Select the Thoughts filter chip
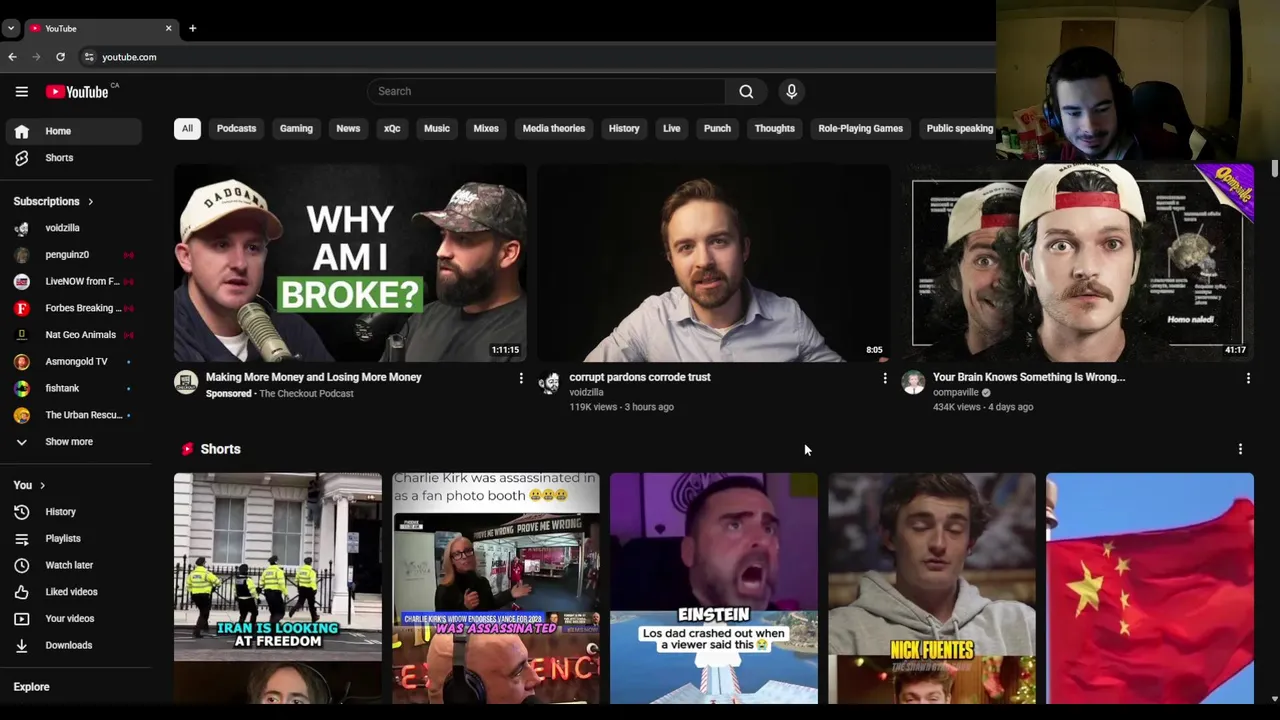Viewport: 1280px width, 720px height. 775,128
